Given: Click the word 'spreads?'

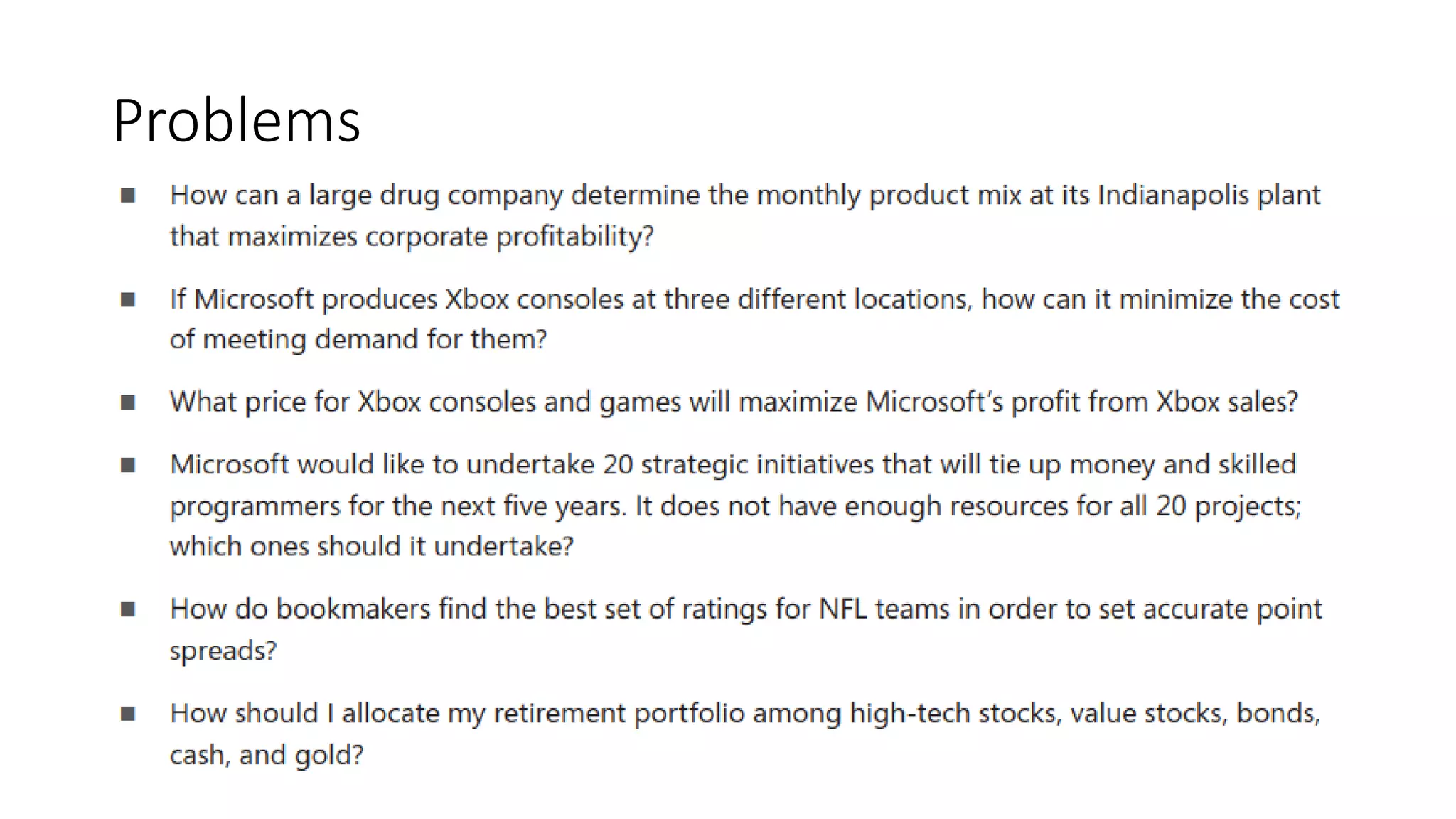Looking at the screenshot, I should [x=223, y=651].
